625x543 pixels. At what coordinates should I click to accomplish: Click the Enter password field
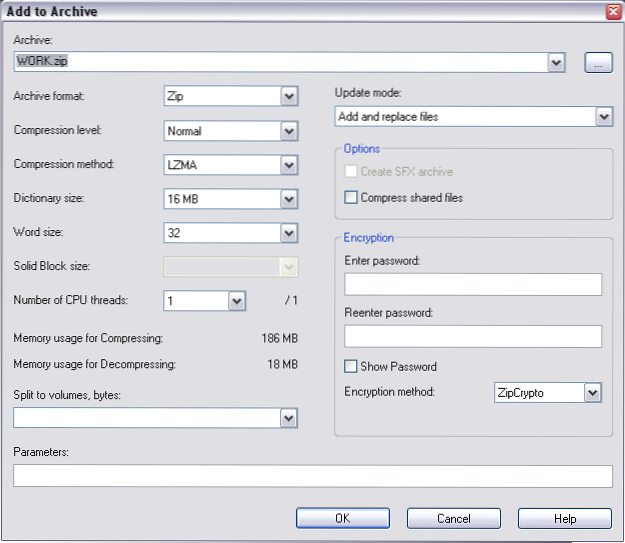(x=473, y=286)
